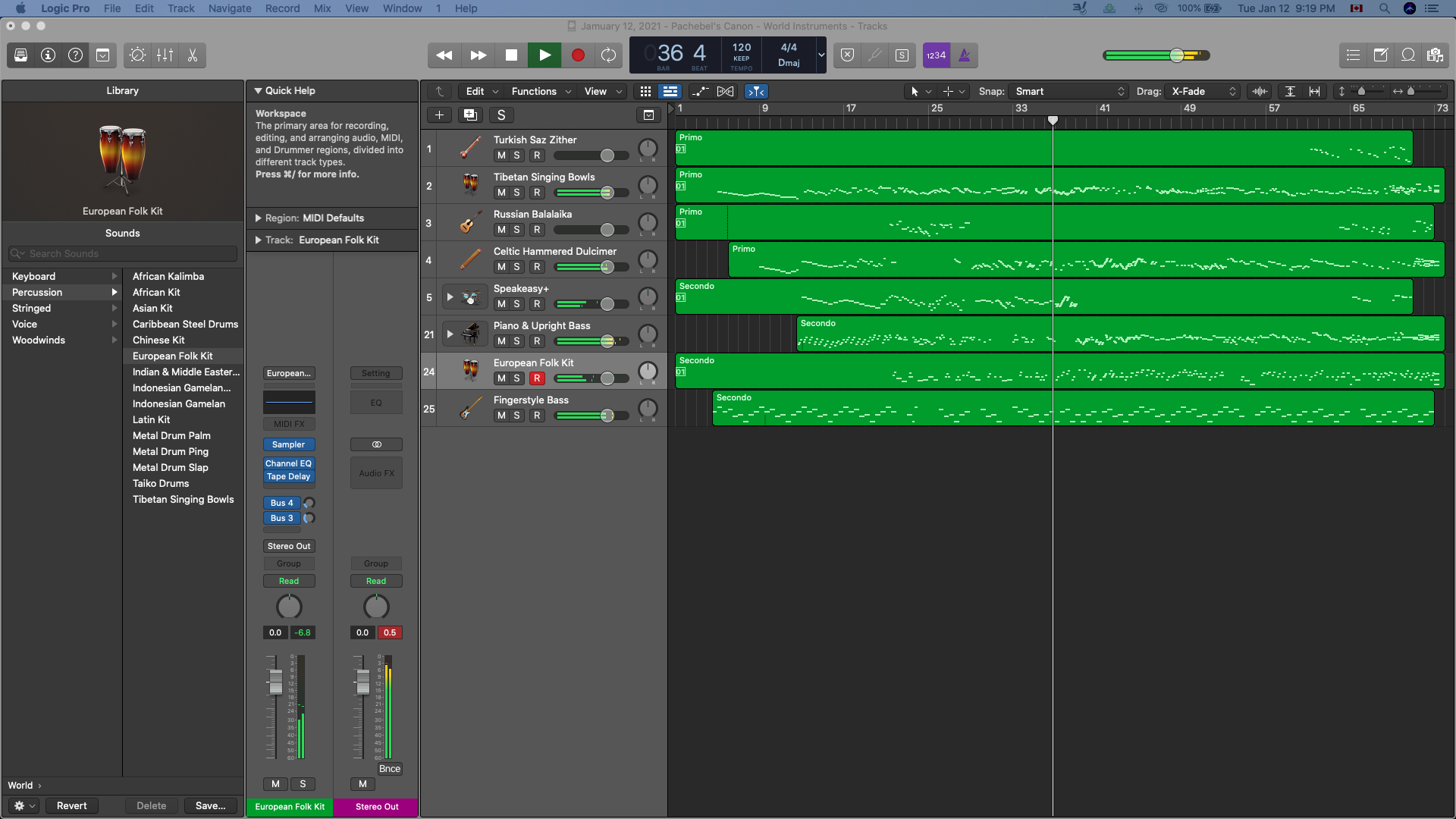The width and height of the screenshot is (1456, 819).
Task: Open the Editors scissors button
Action: [193, 55]
